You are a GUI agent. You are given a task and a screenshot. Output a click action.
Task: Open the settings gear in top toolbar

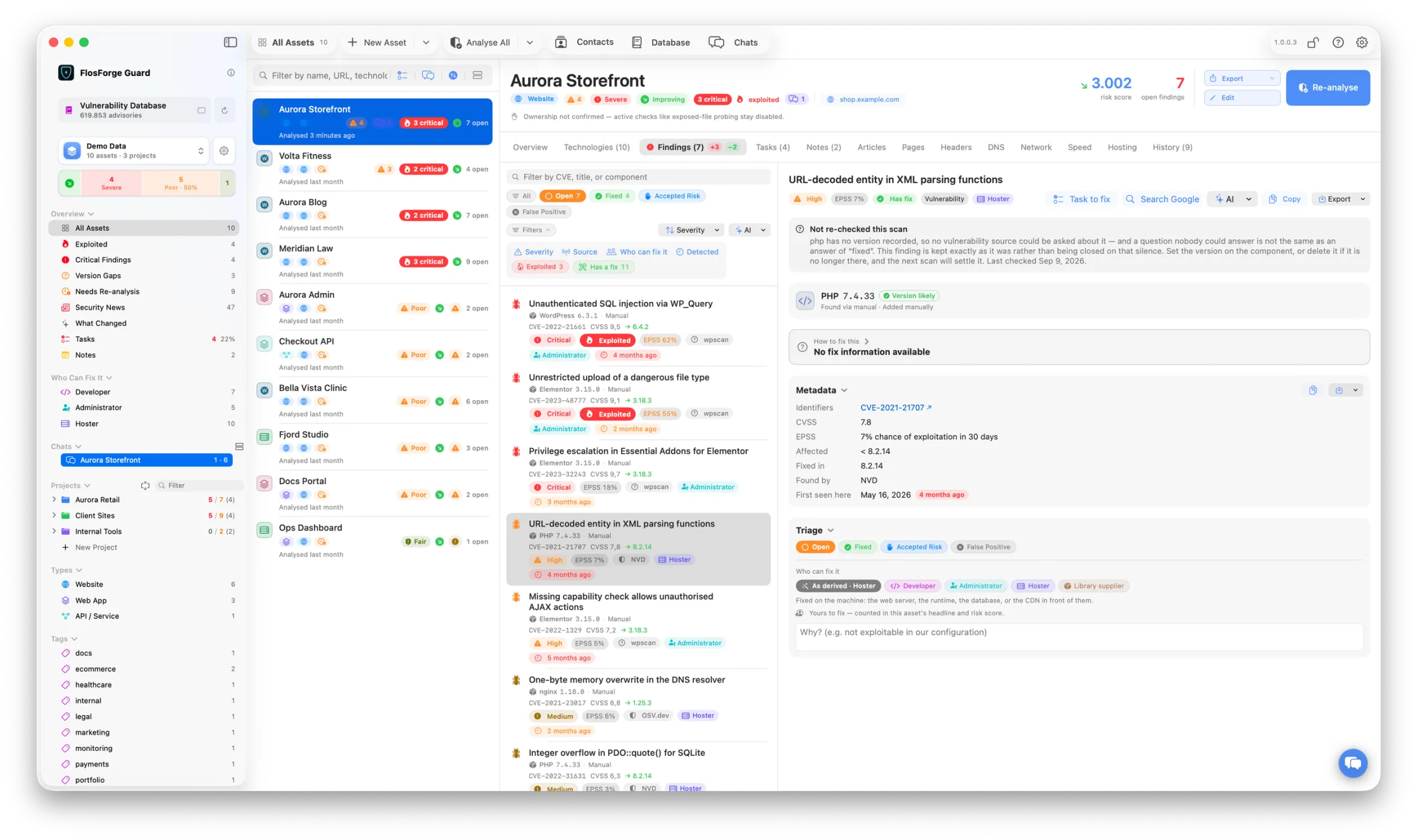click(1362, 42)
